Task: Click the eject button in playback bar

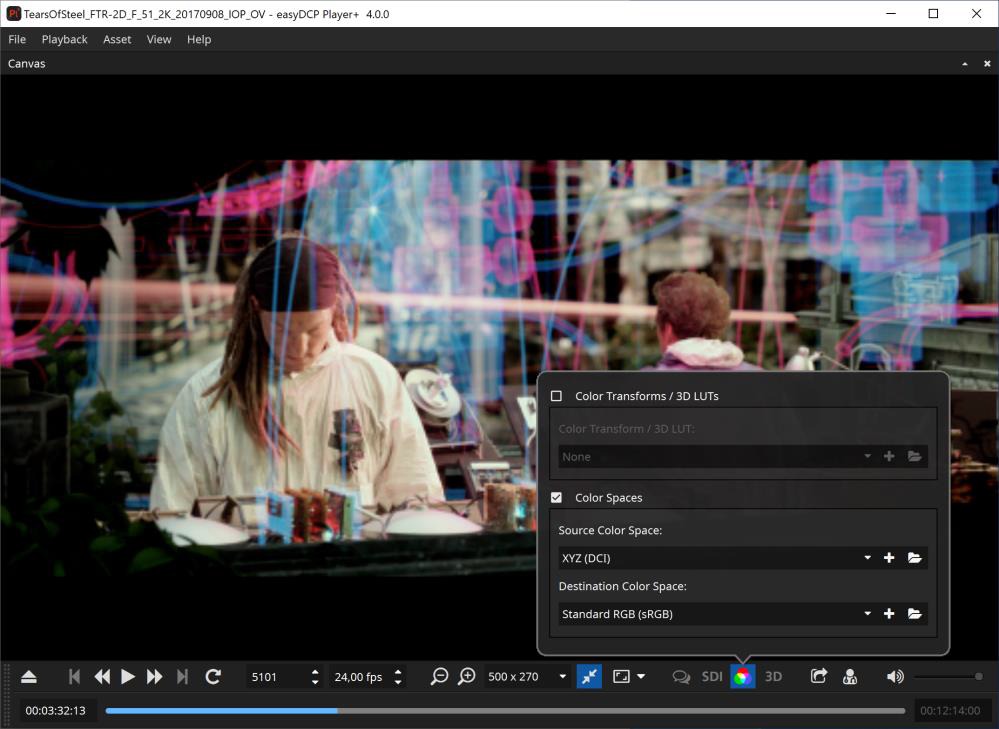Action: (x=29, y=677)
